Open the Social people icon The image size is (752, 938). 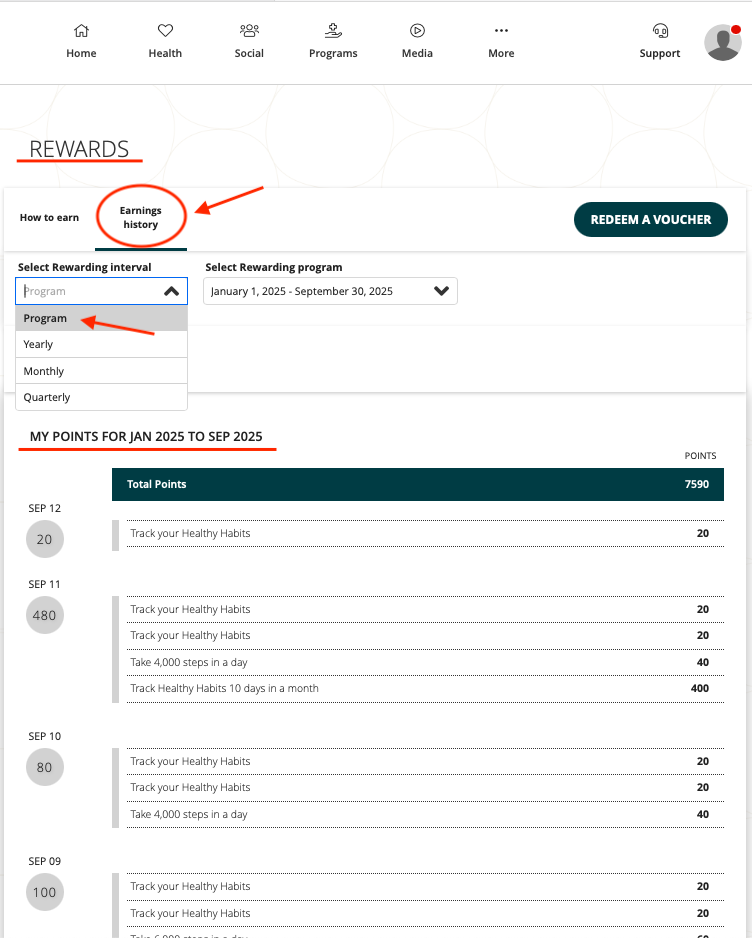tap(249, 32)
